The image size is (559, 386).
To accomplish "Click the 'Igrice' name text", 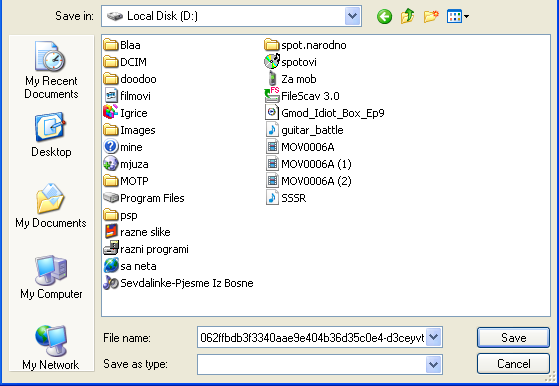I will click(x=134, y=113).
